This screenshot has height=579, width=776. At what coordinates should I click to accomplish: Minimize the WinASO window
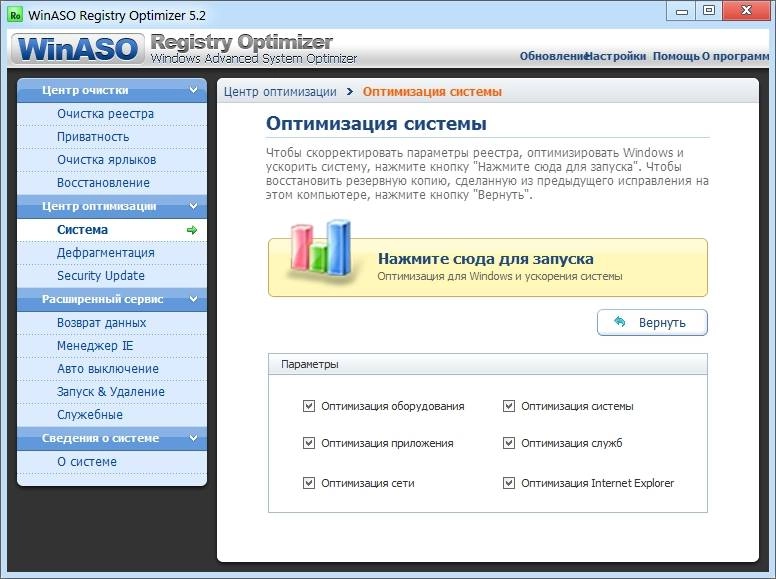tap(681, 11)
